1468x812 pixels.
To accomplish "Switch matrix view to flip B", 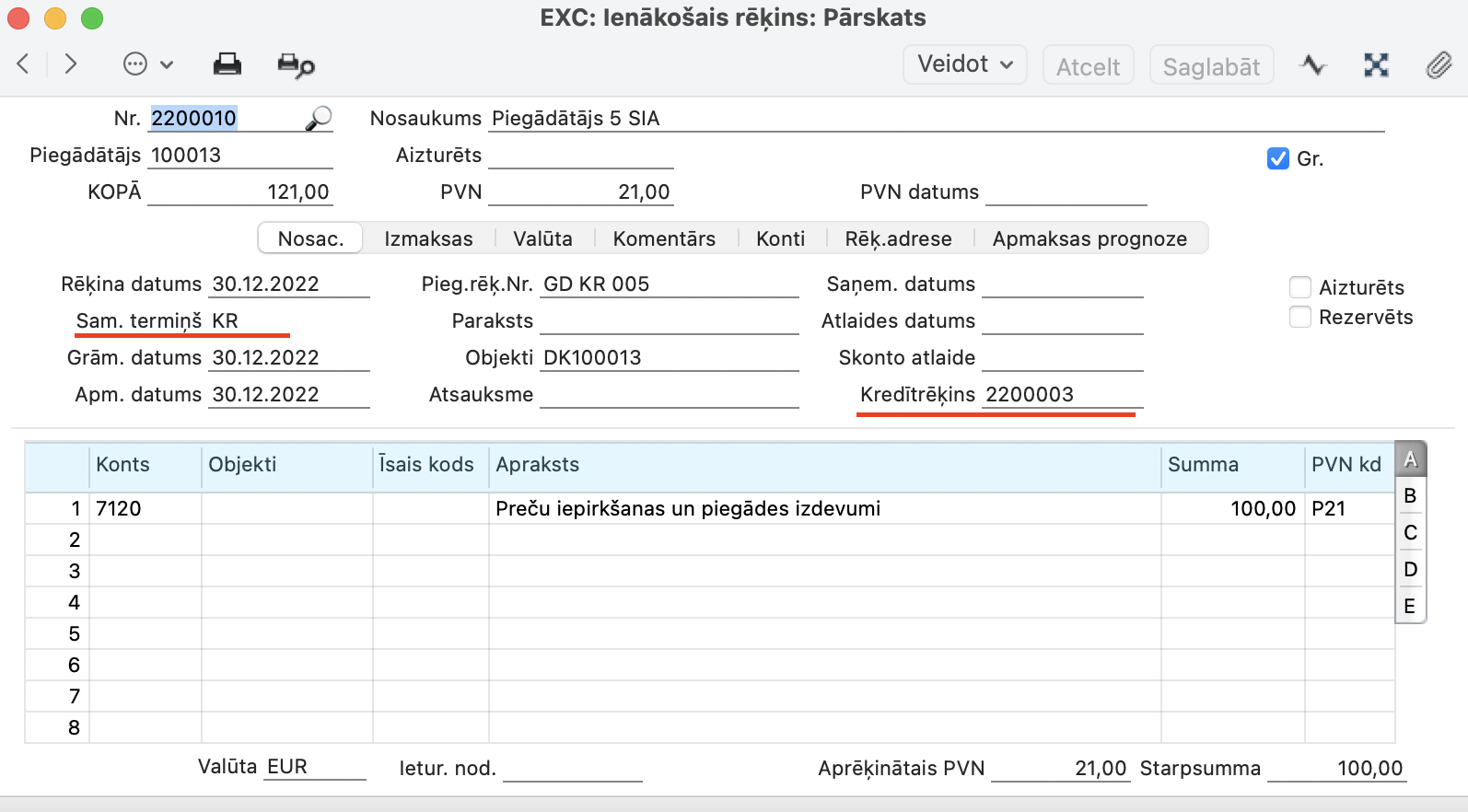I will tap(1410, 496).
